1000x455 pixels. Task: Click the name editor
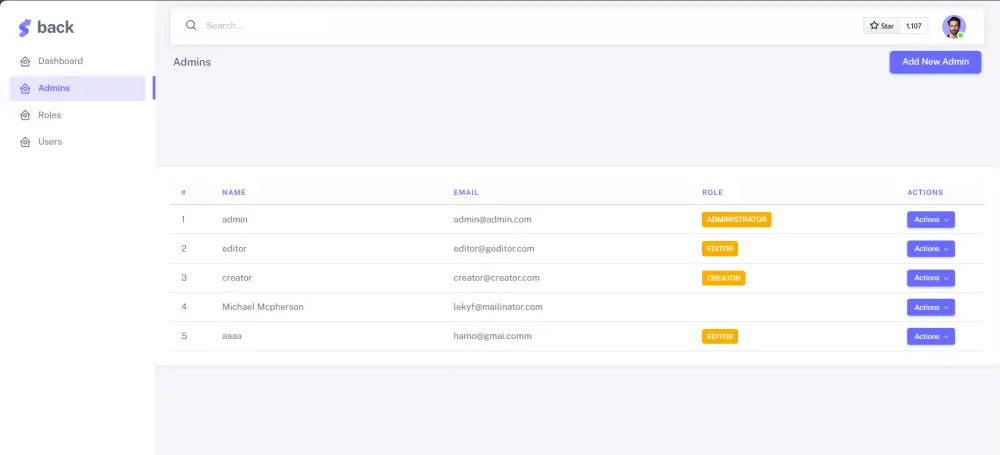[x=234, y=249]
